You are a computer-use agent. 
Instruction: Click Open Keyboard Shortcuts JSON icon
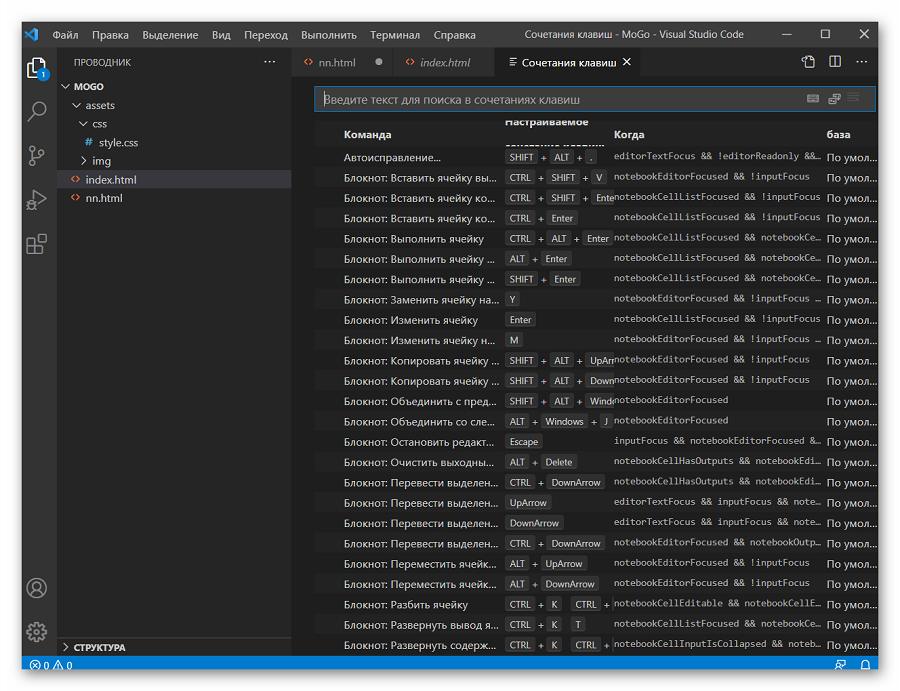point(808,61)
